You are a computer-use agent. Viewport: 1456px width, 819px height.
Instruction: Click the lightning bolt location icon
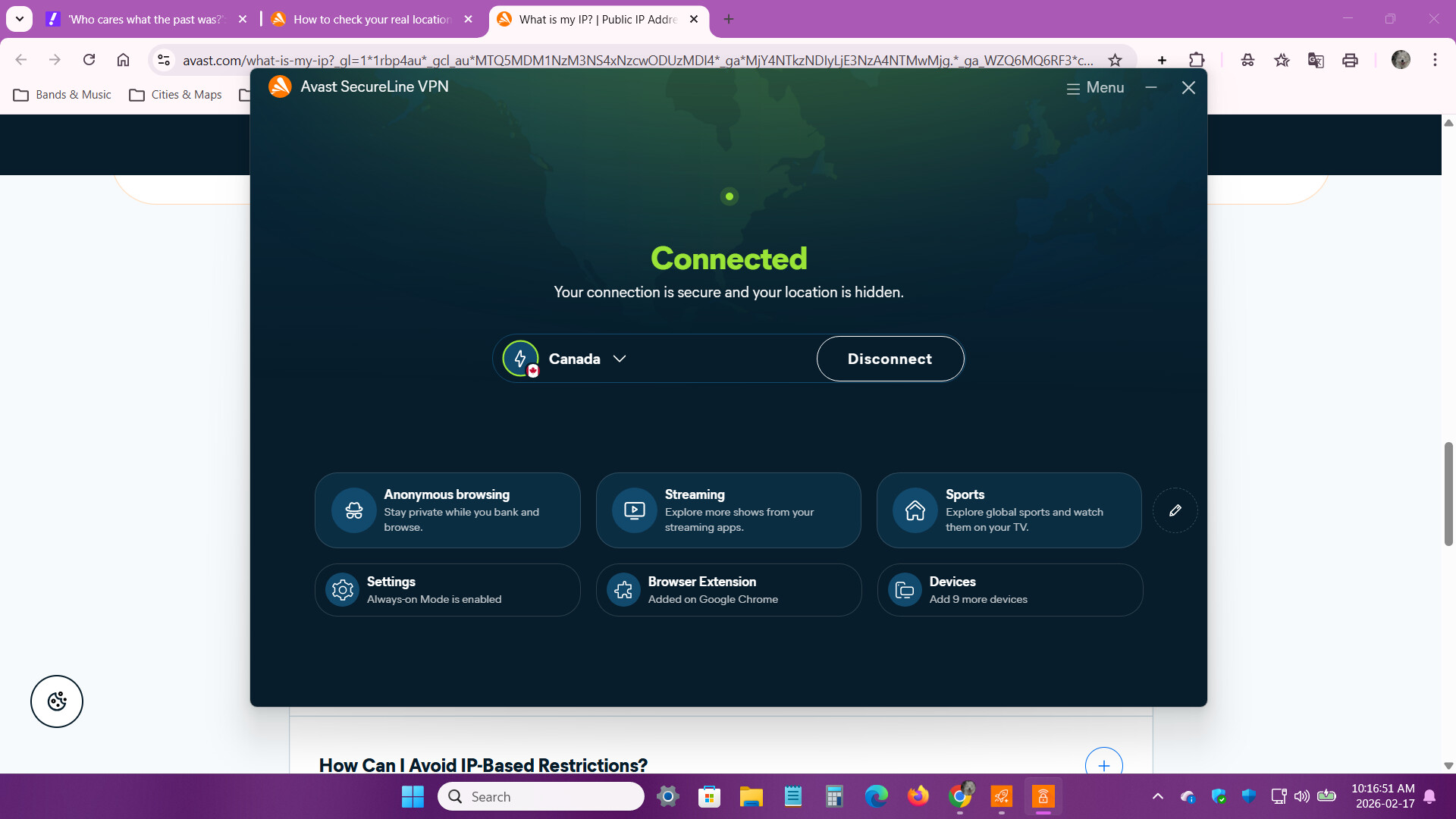(x=520, y=359)
